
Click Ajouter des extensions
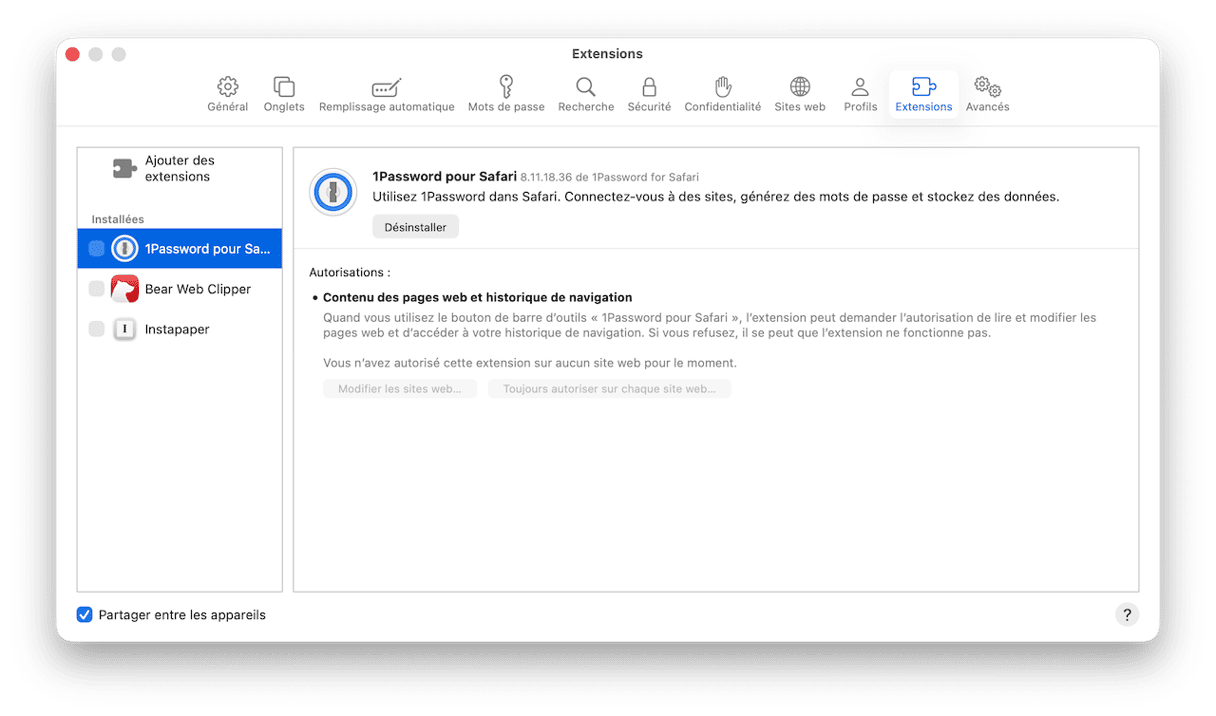coord(178,168)
